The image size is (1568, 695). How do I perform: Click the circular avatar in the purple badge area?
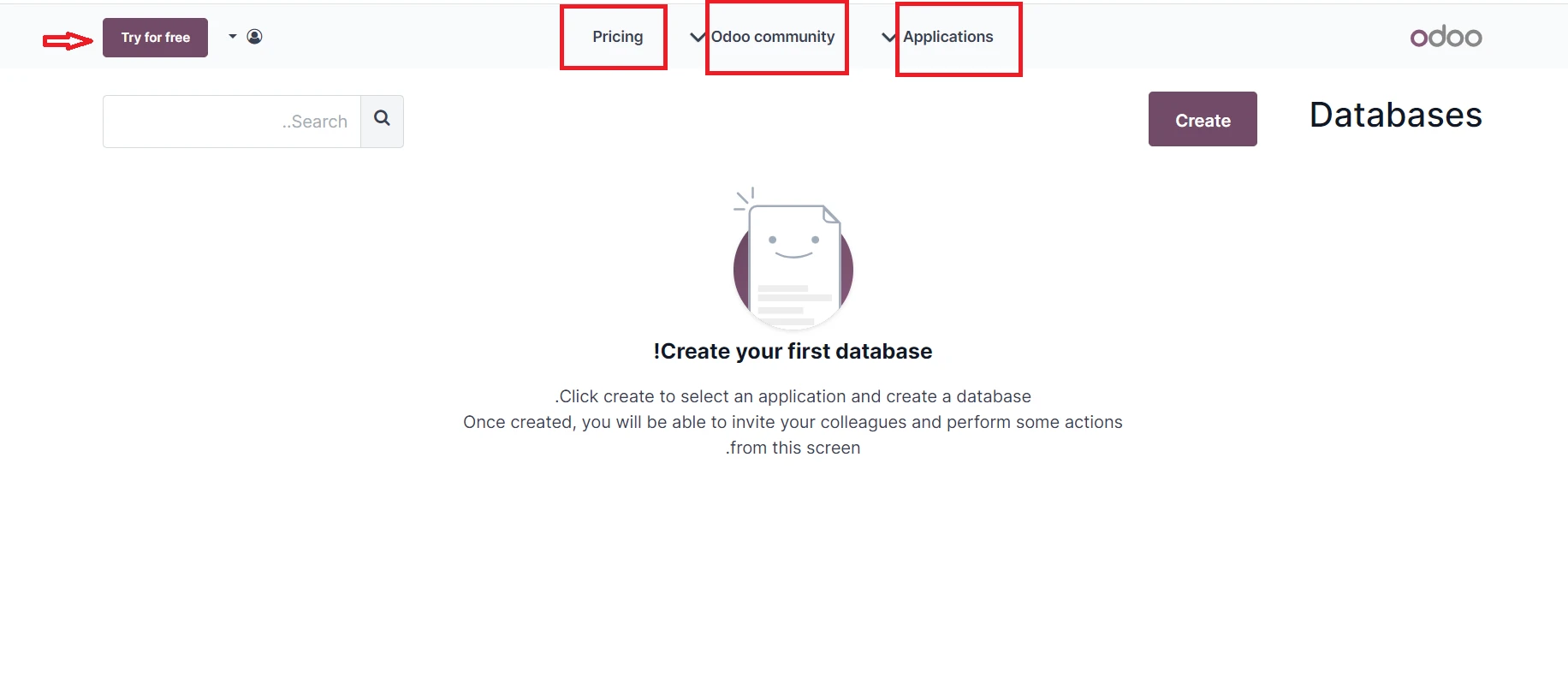(x=254, y=37)
